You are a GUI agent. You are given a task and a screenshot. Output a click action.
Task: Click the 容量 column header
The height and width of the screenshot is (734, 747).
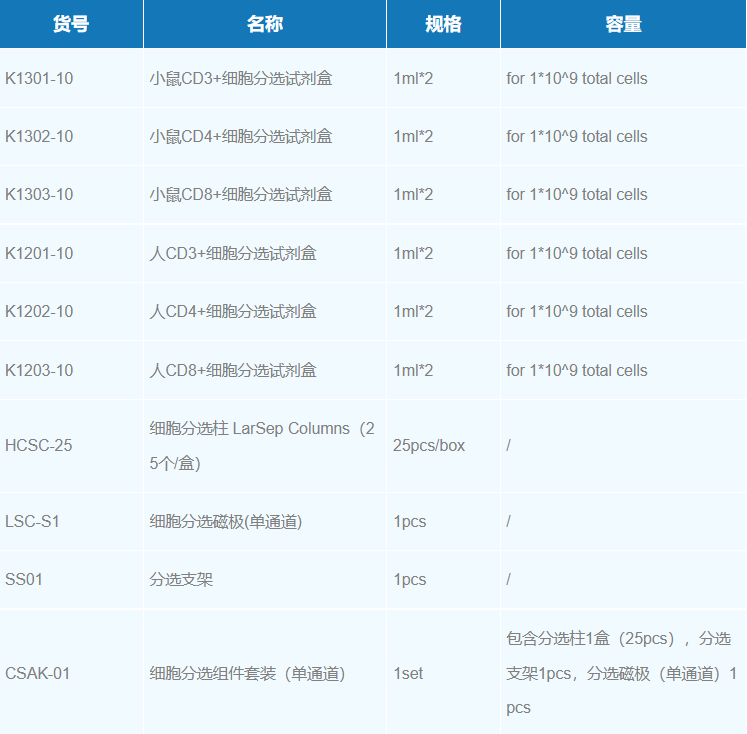point(623,24)
